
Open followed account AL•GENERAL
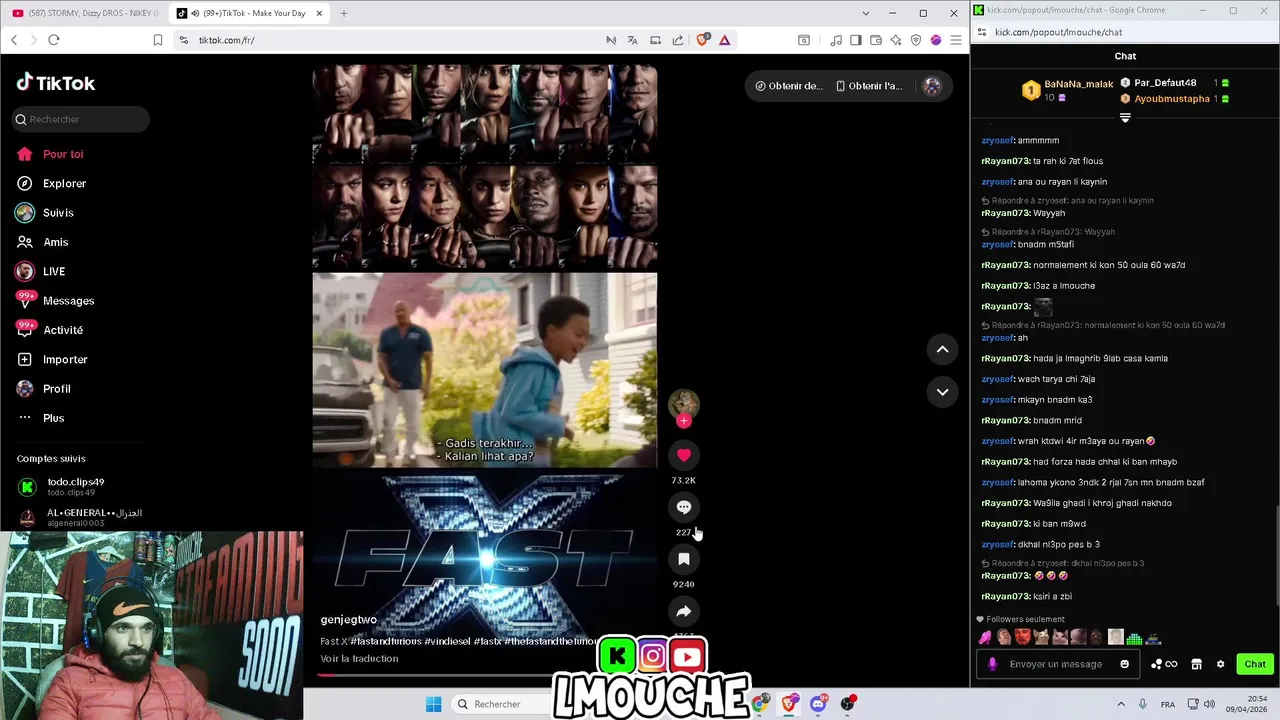pyautogui.click(x=80, y=517)
